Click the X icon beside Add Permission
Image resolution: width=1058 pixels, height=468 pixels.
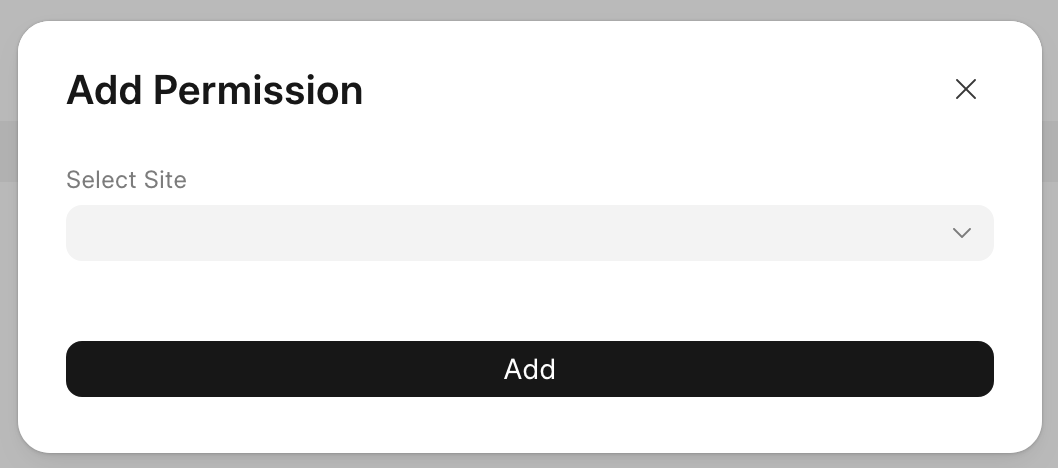tap(965, 89)
